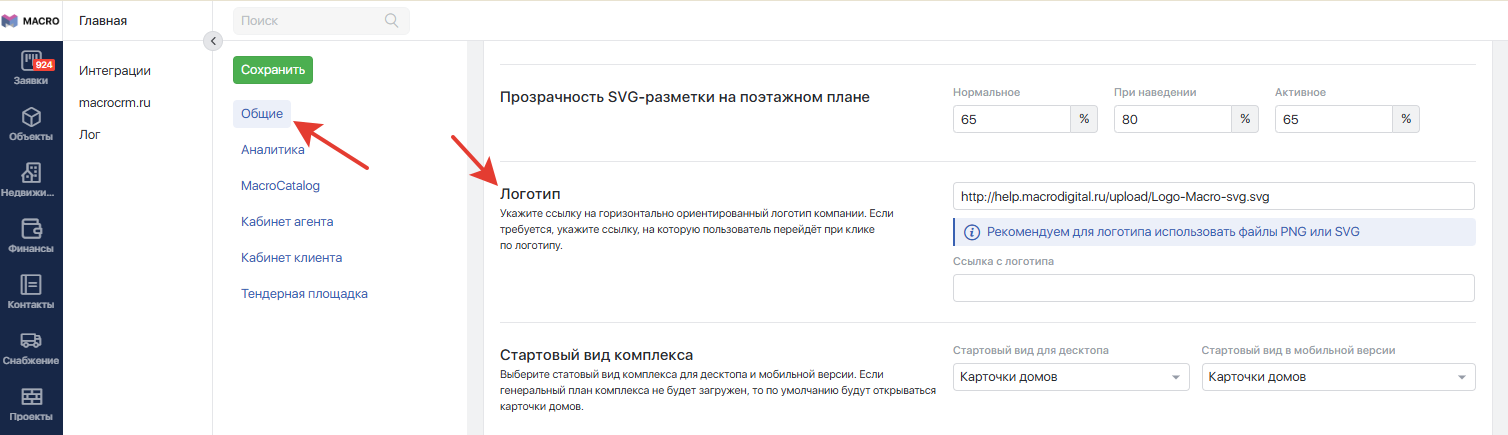This screenshot has height=435, width=1508.
Task: Expand Стартовый вид в мобильной версии dropdown
Action: [1338, 377]
